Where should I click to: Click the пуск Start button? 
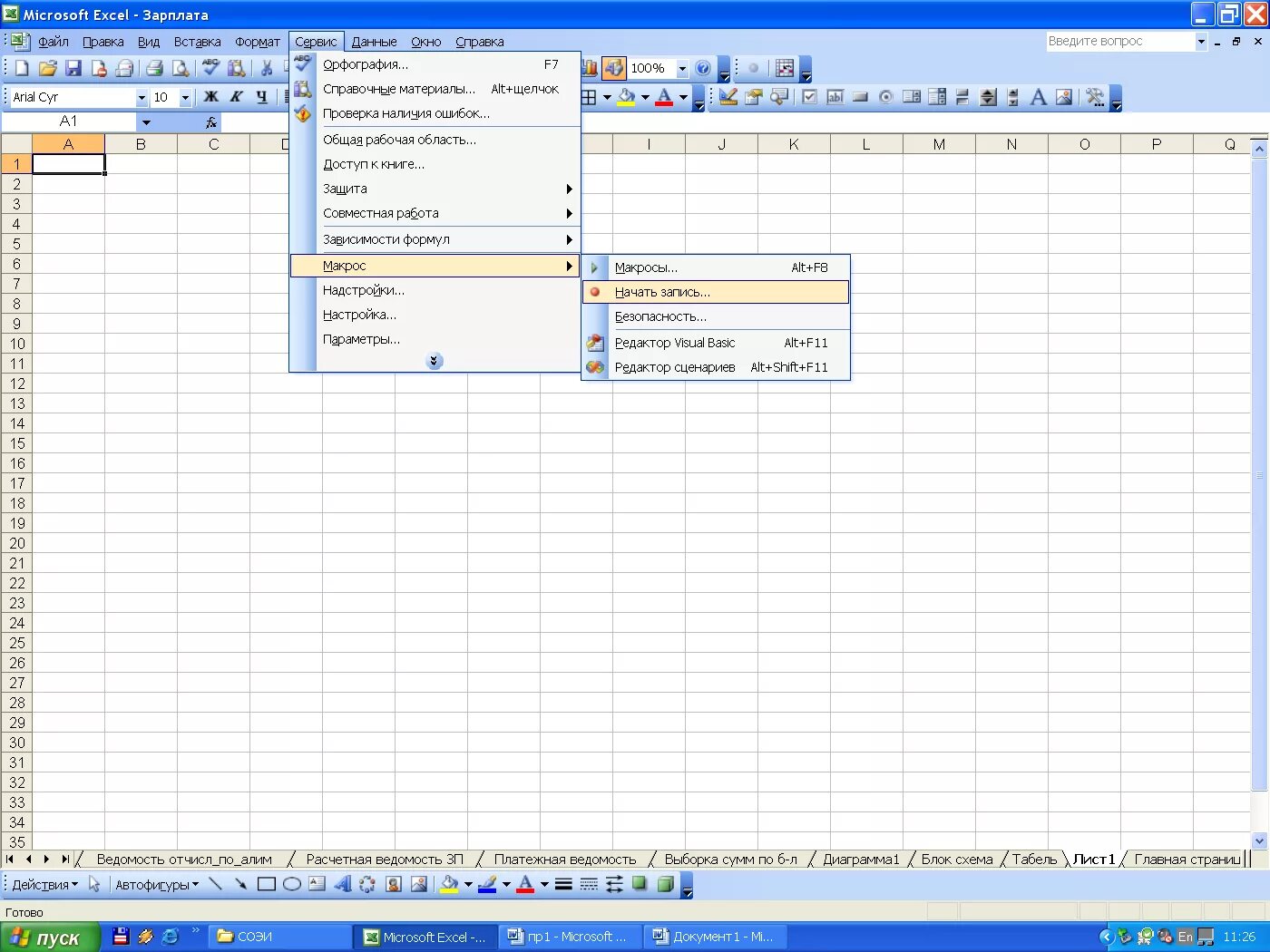tap(50, 937)
